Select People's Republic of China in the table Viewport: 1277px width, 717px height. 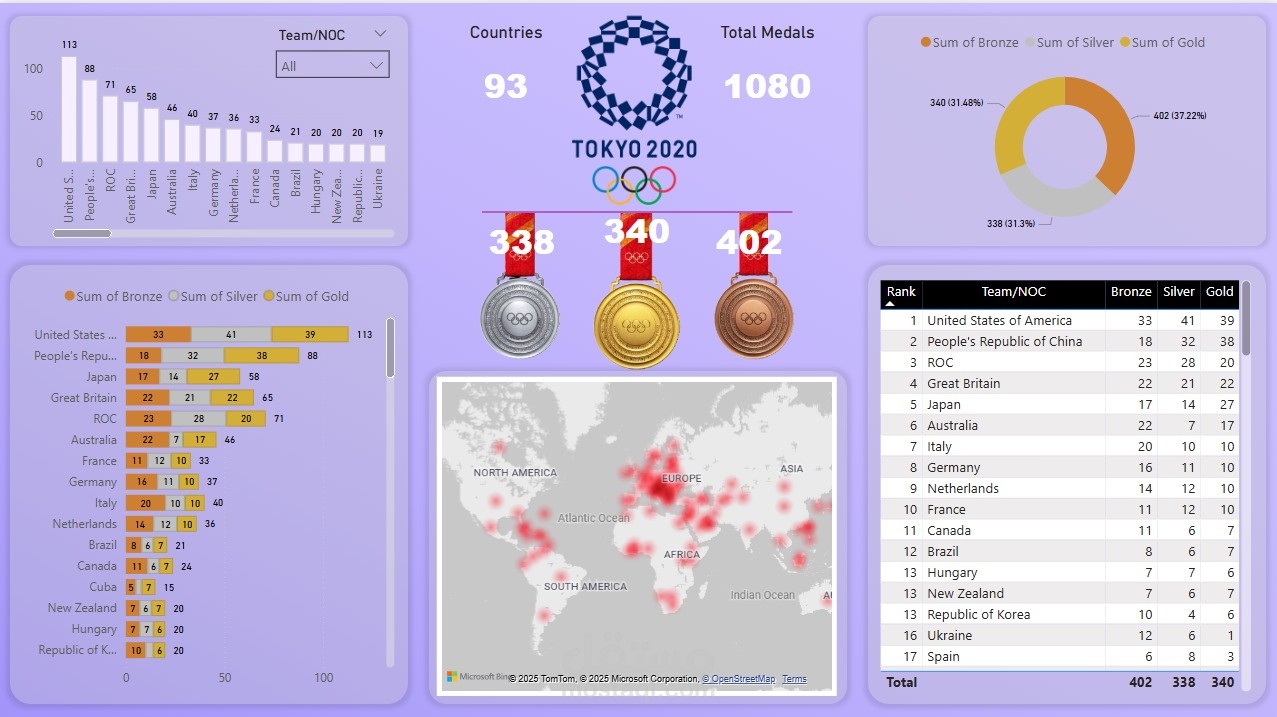[1059, 341]
